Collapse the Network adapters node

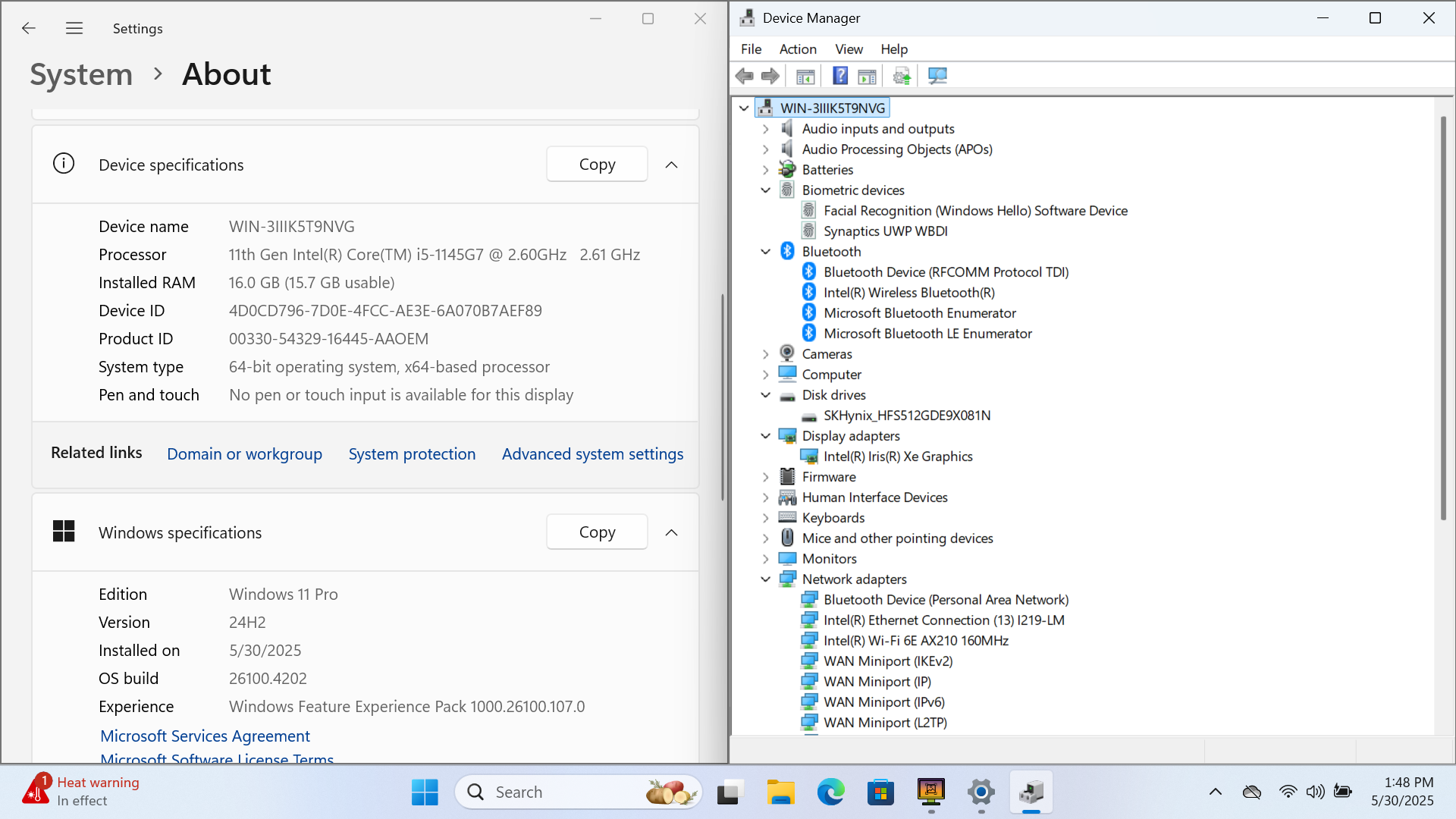tap(766, 579)
